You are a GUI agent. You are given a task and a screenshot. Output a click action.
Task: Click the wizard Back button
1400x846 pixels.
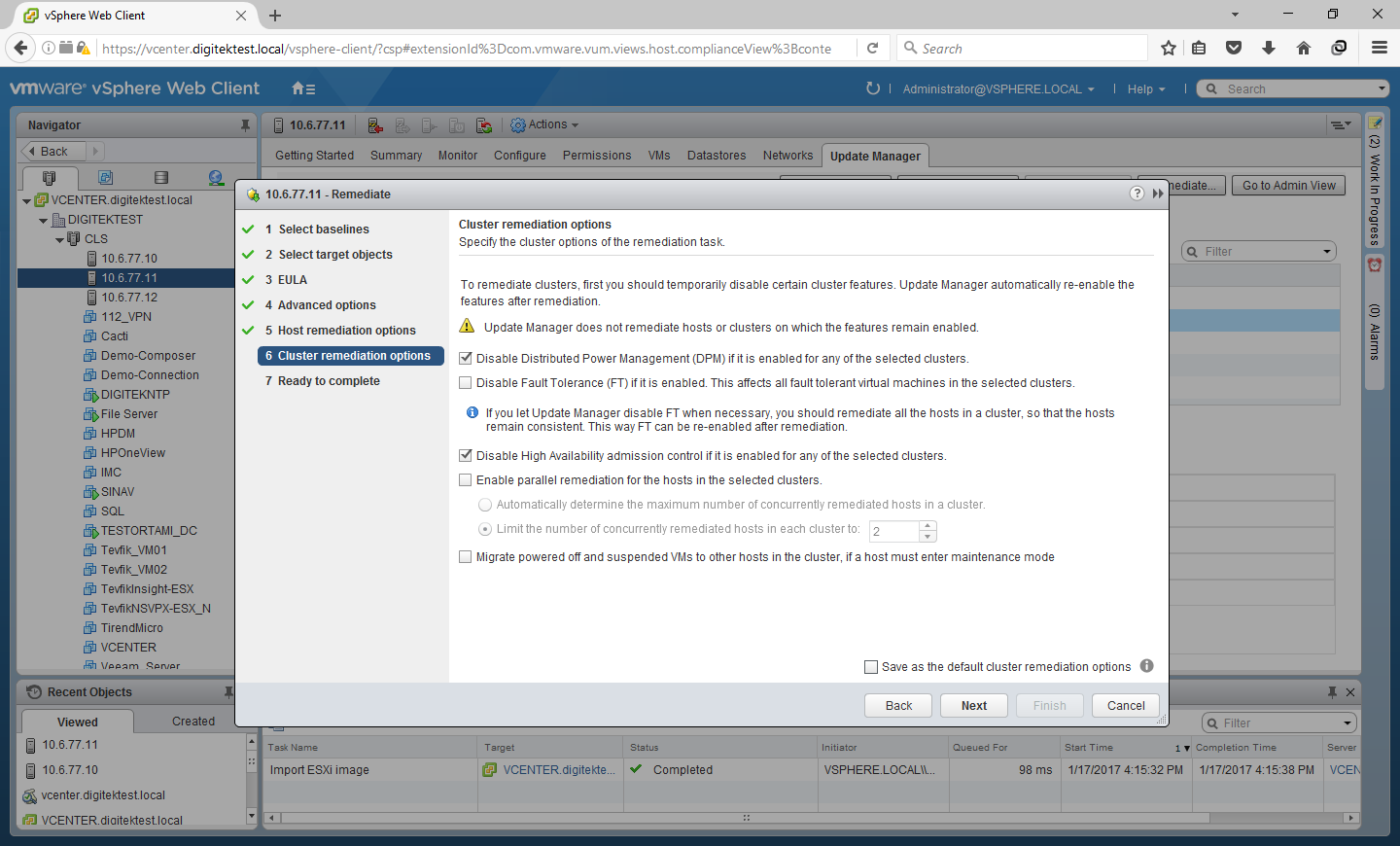(898, 705)
